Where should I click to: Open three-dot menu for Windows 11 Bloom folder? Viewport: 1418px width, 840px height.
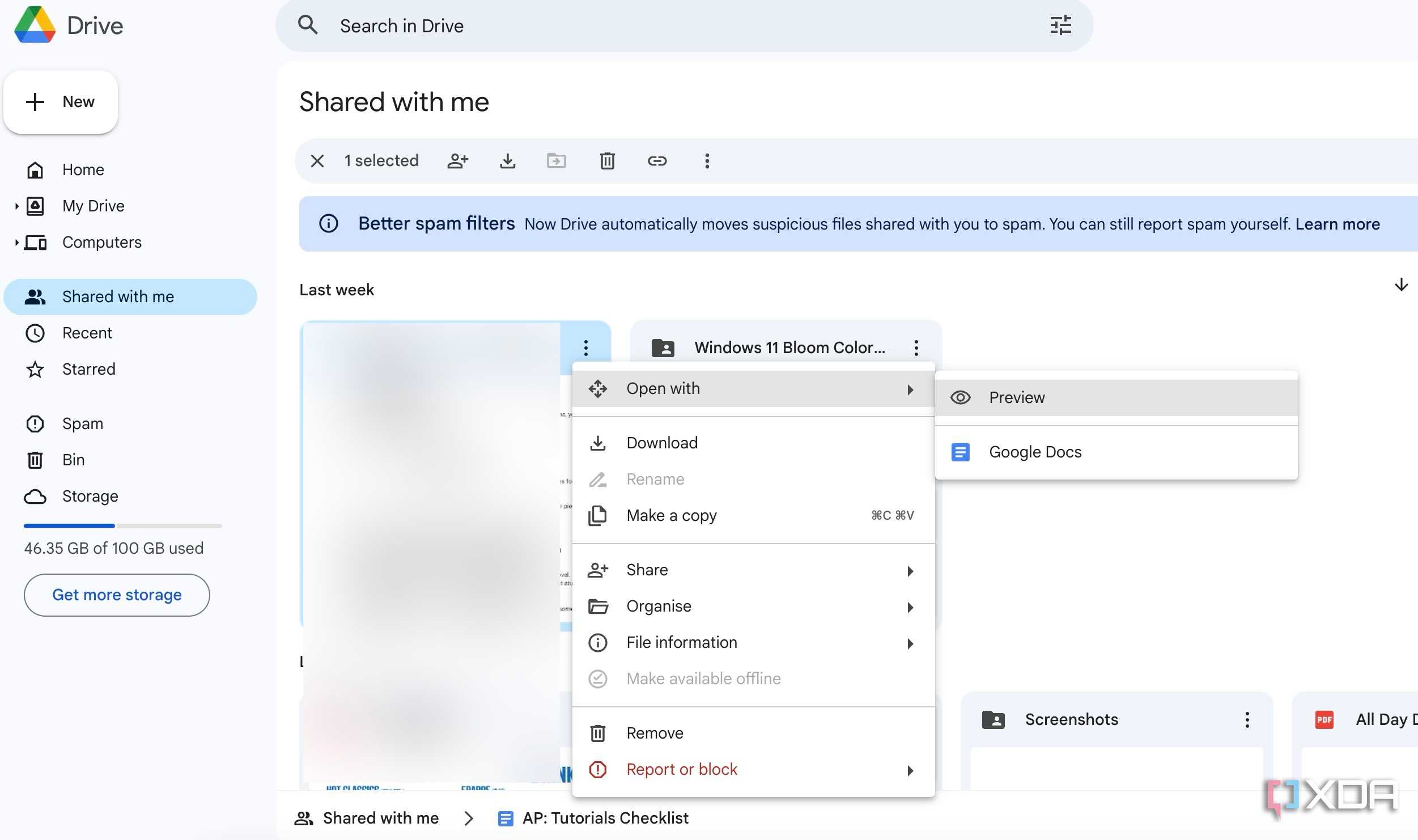[916, 347]
